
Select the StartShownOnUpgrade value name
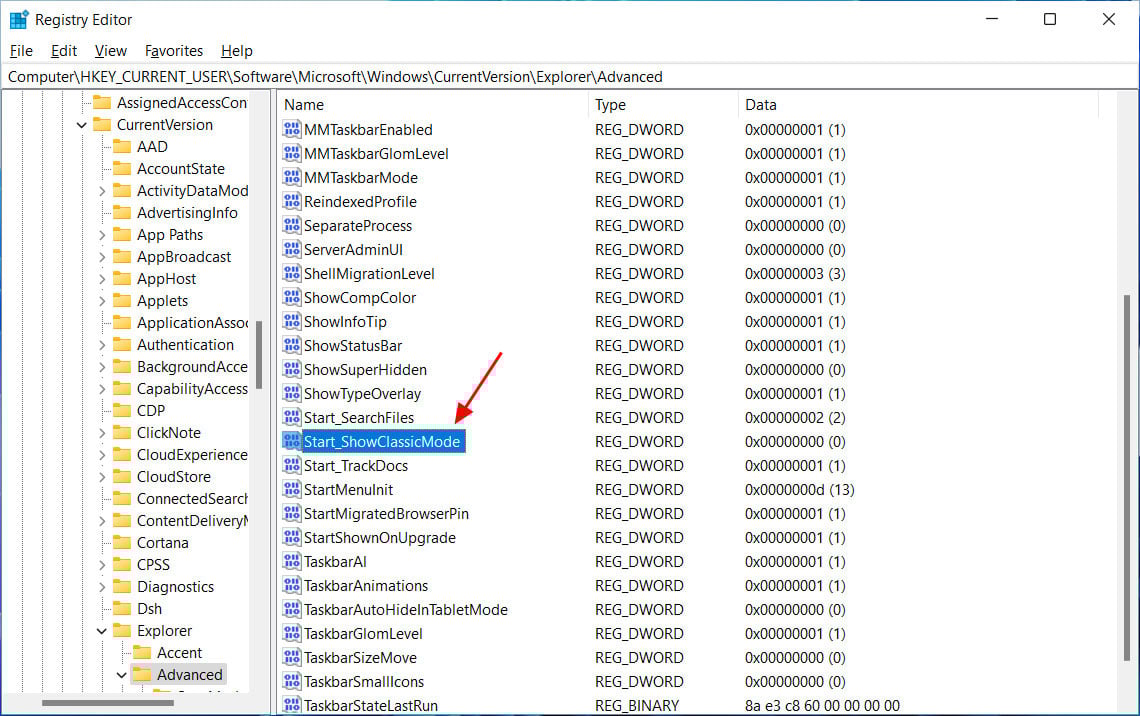pos(380,537)
